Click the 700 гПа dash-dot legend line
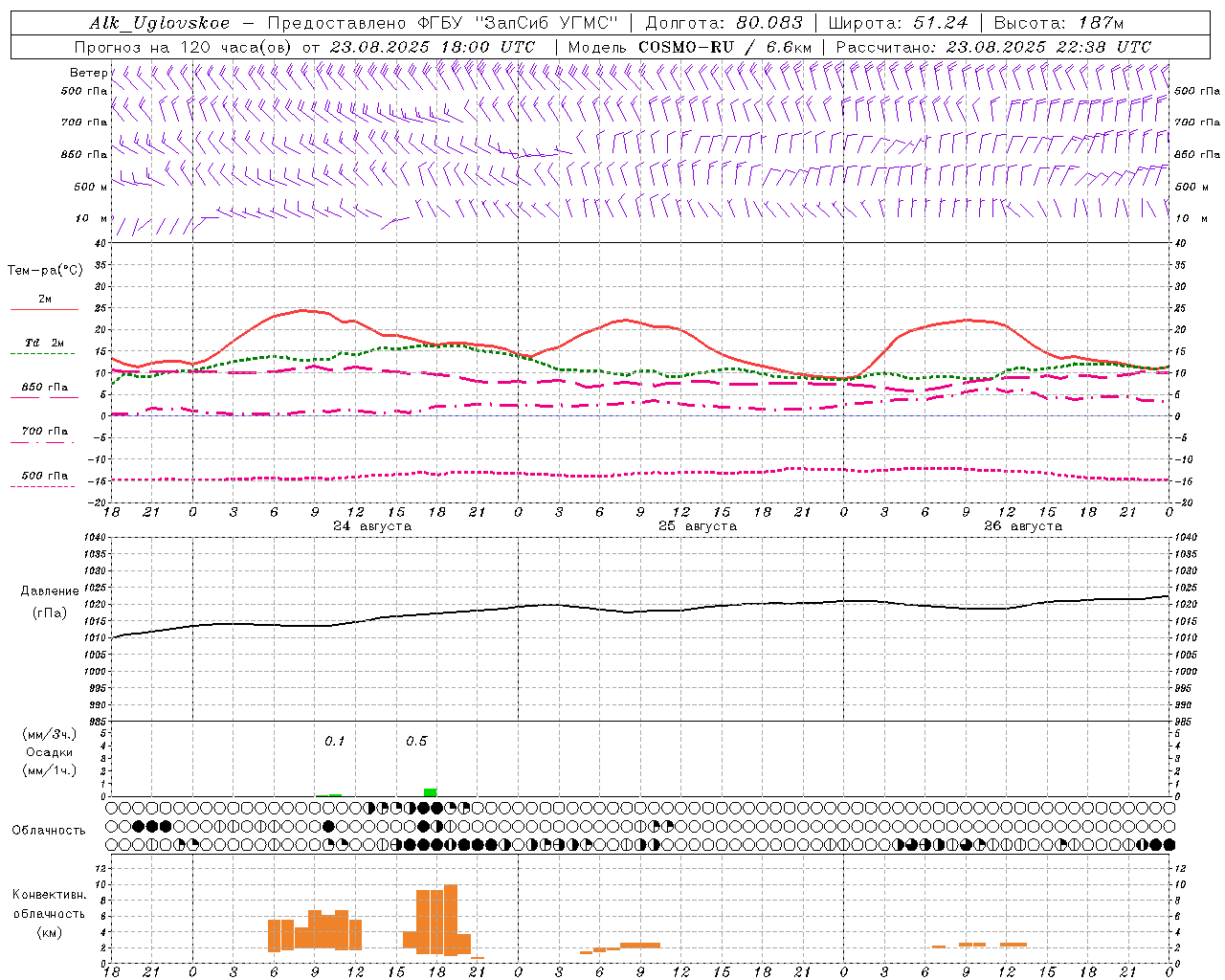1225x980 pixels. (44, 442)
